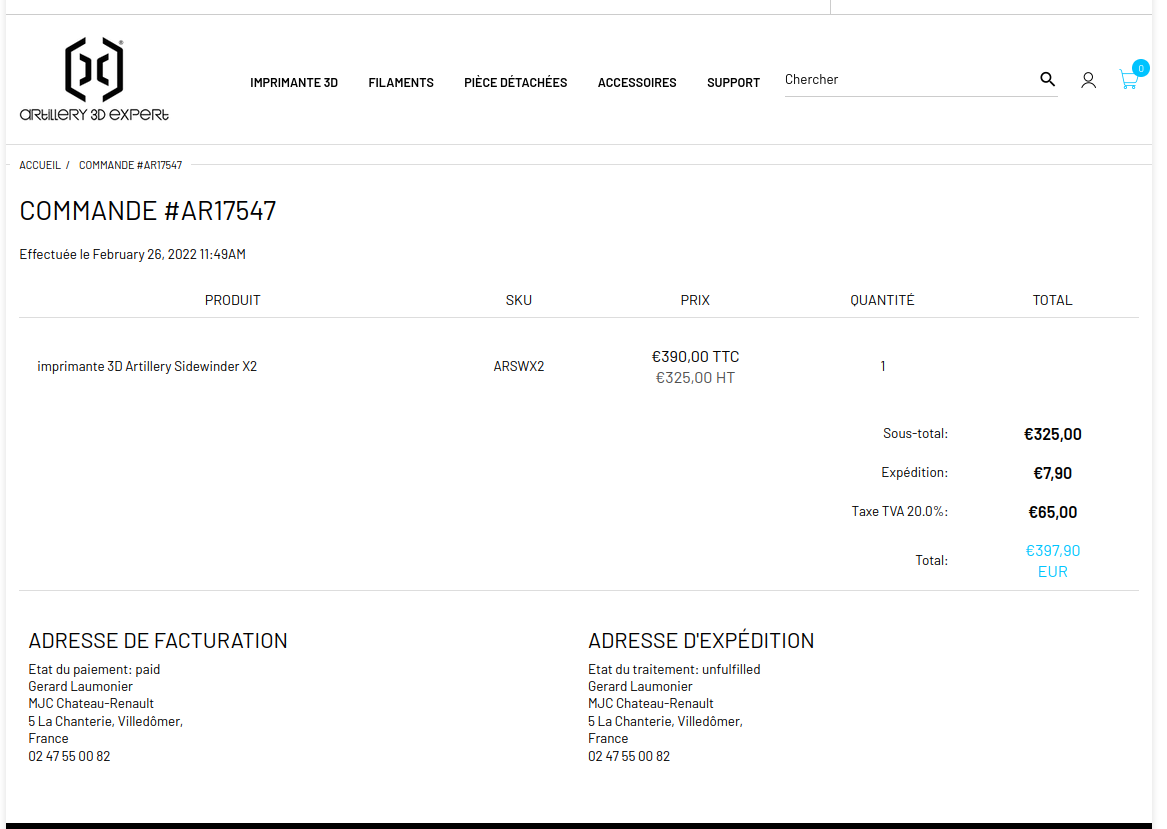This screenshot has width=1167, height=829.
Task: Click the €397,90 EUR total amount
Action: click(1052, 561)
